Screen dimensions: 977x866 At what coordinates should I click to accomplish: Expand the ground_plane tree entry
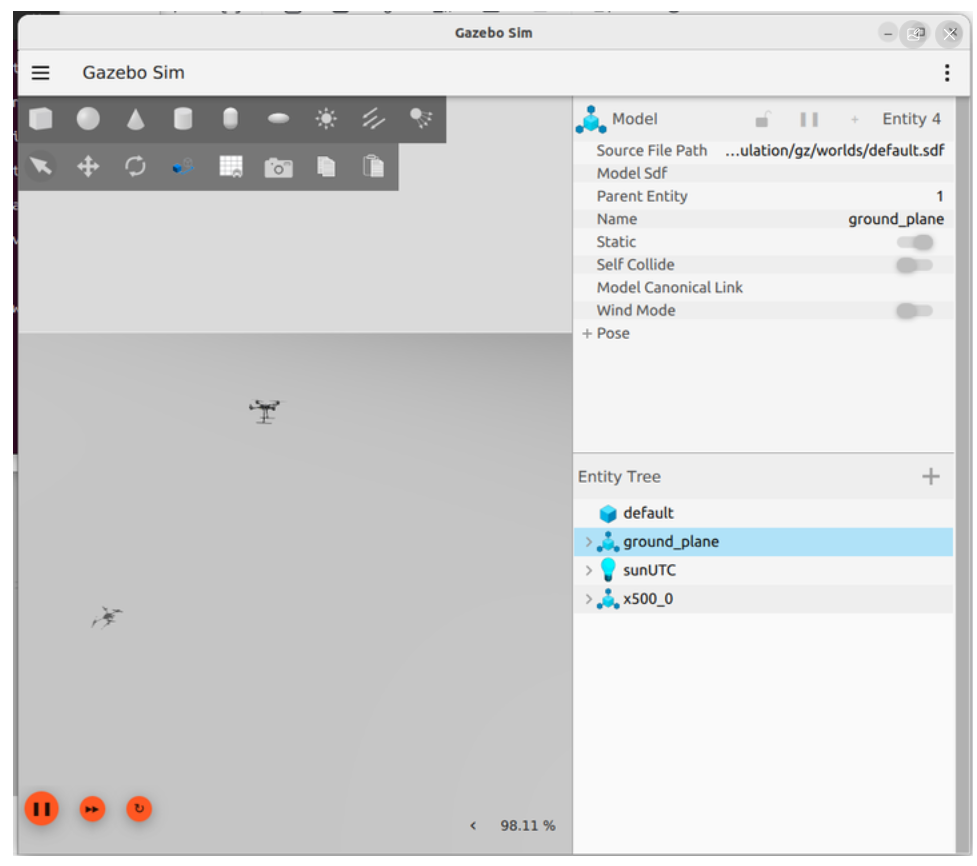click(588, 542)
